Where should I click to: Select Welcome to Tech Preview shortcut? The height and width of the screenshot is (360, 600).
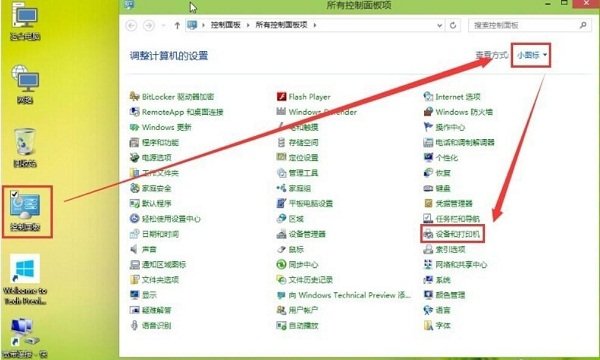25,279
